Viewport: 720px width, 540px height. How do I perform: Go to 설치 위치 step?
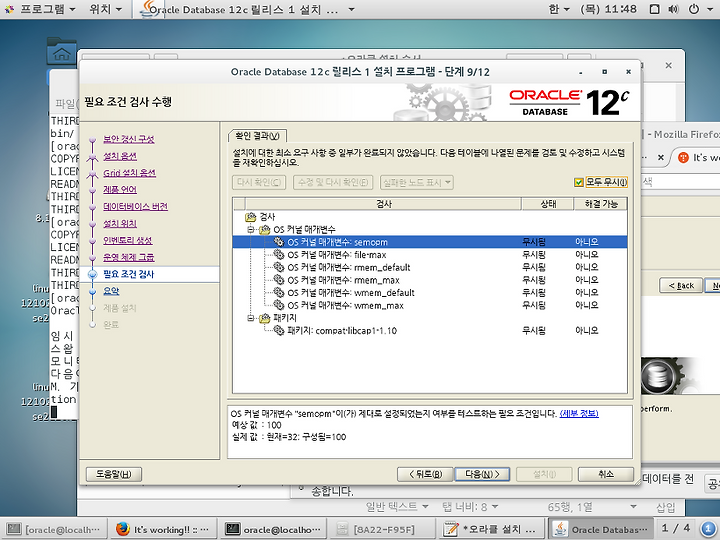tap(120, 224)
